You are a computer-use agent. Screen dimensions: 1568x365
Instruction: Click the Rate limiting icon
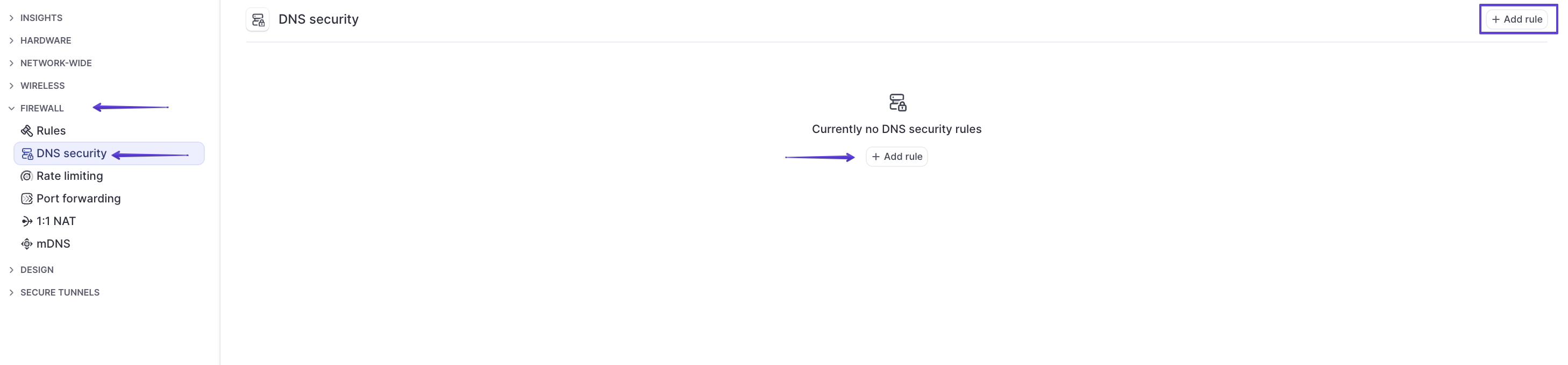[x=27, y=176]
